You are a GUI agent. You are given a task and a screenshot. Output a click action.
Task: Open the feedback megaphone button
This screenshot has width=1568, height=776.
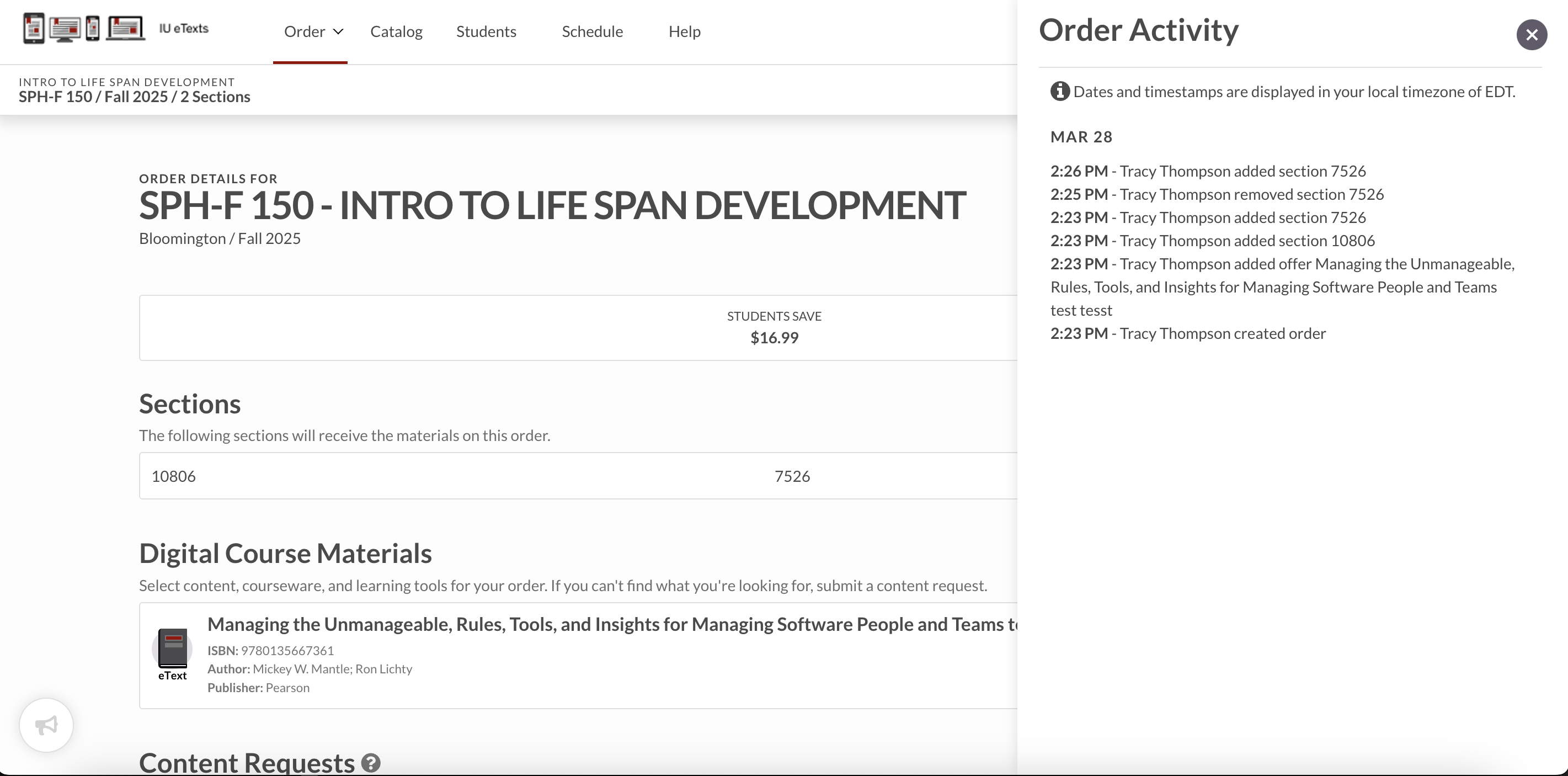coord(46,725)
